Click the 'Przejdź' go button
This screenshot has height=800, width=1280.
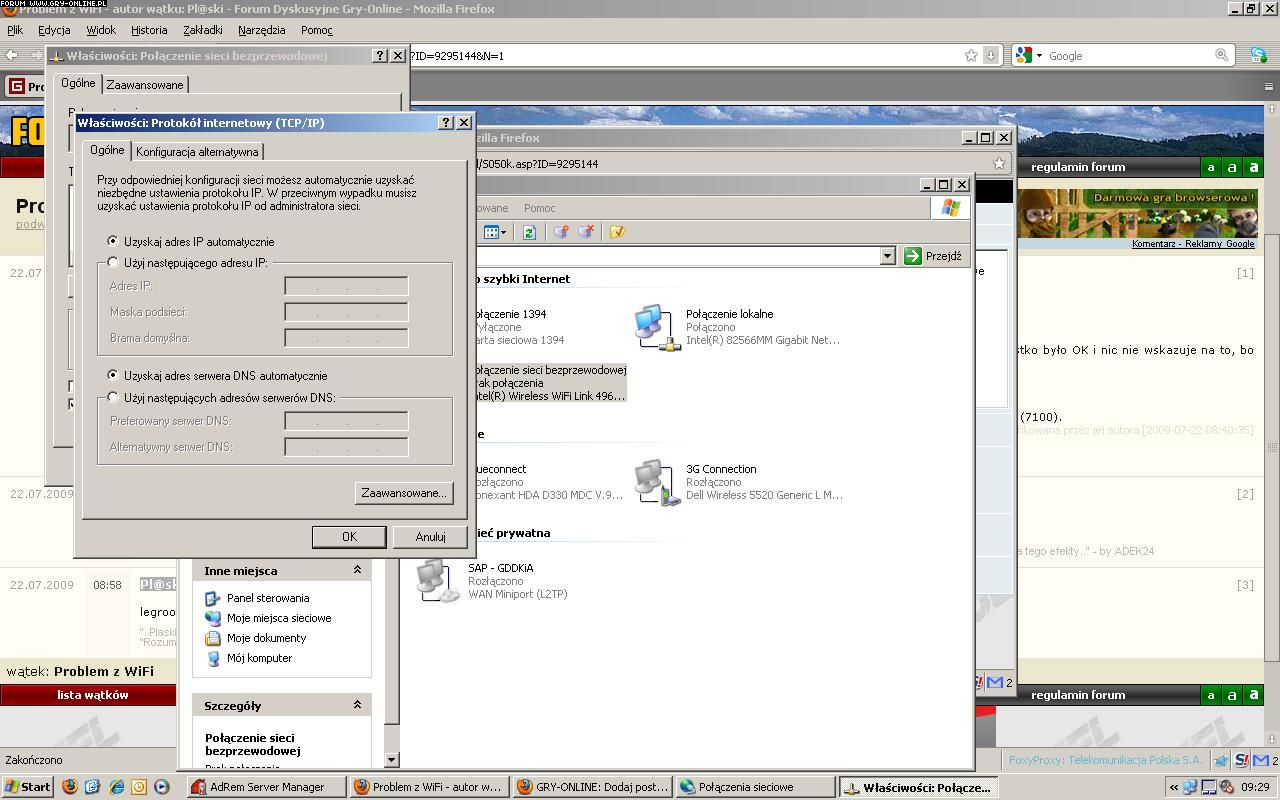tap(933, 256)
